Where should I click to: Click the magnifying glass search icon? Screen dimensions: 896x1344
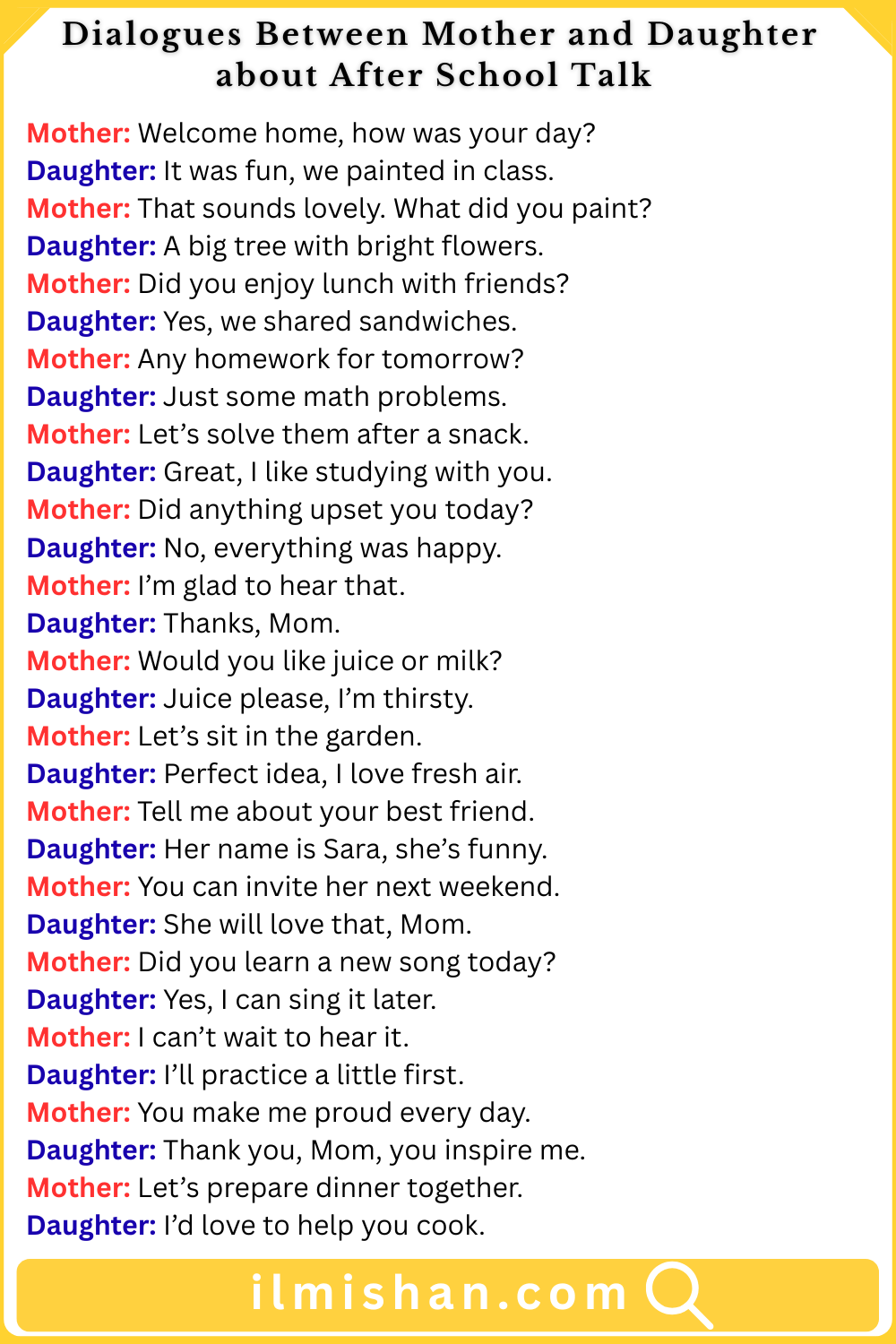677,1294
